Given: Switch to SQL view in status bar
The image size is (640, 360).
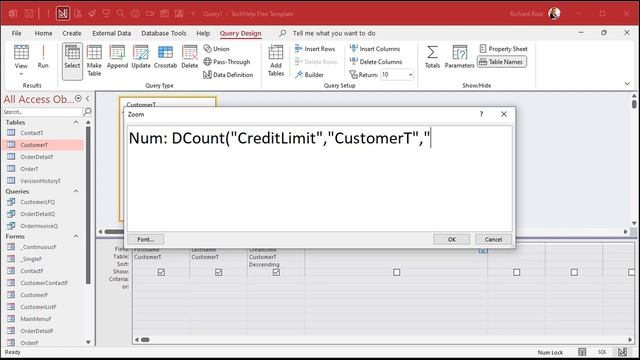Looking at the screenshot, I should [602, 352].
